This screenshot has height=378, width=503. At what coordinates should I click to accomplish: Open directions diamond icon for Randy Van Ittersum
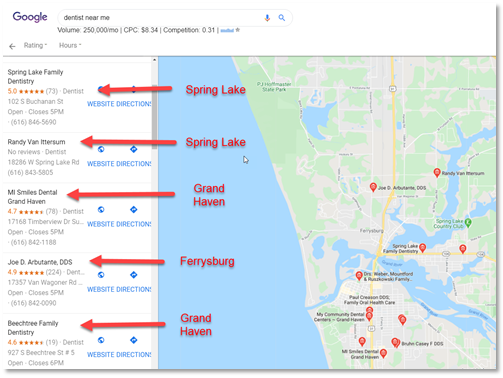pos(134,149)
